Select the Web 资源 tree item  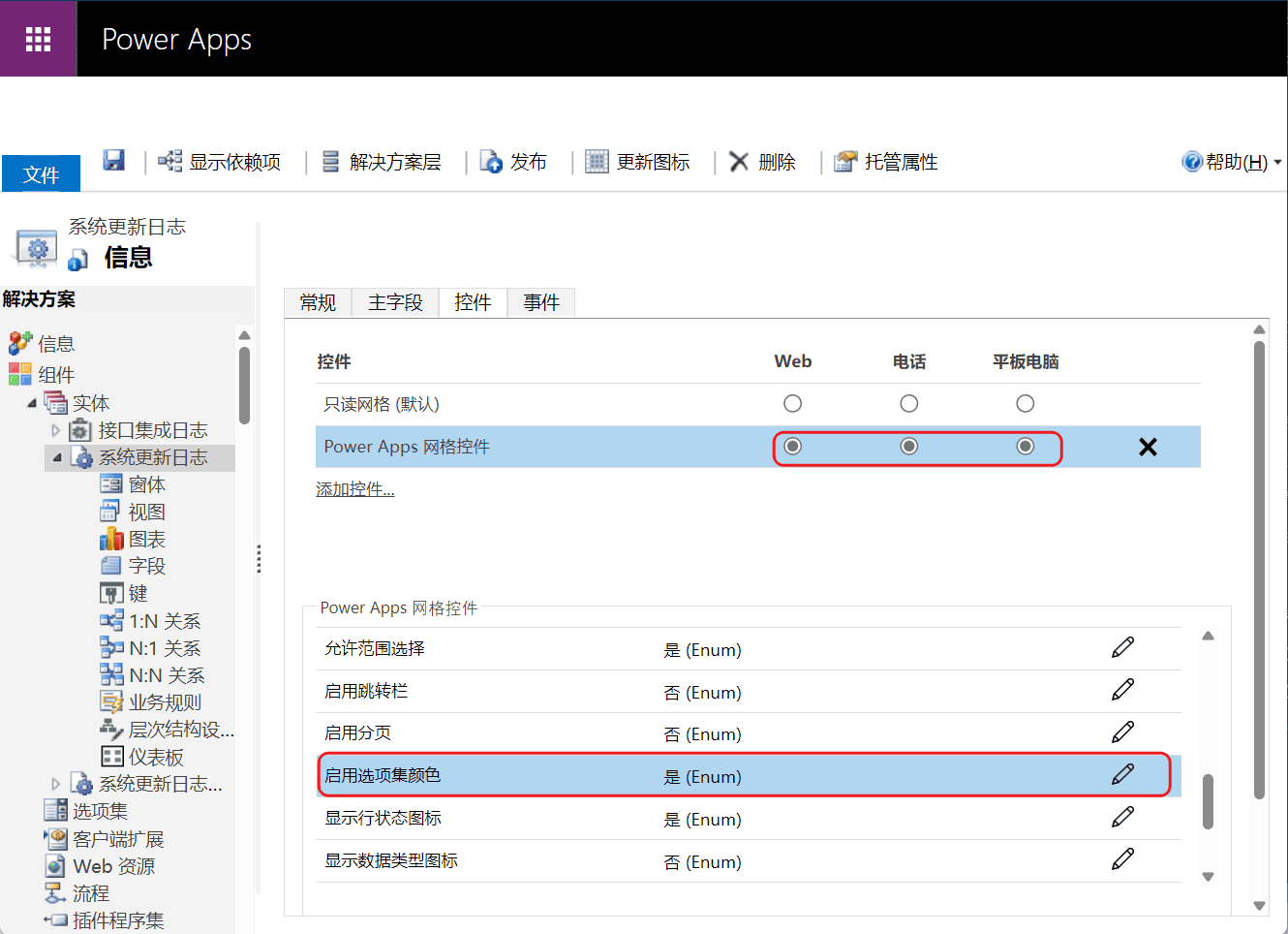click(113, 866)
